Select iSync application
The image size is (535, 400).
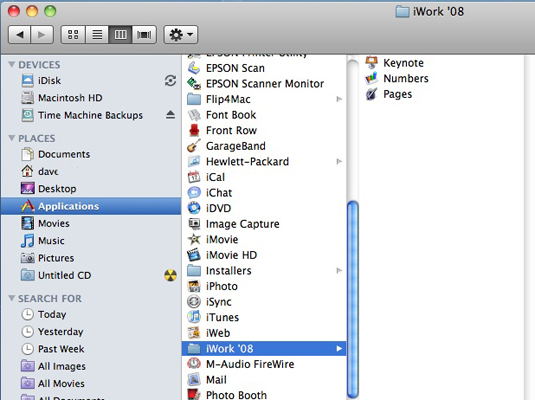pyautogui.click(x=264, y=302)
